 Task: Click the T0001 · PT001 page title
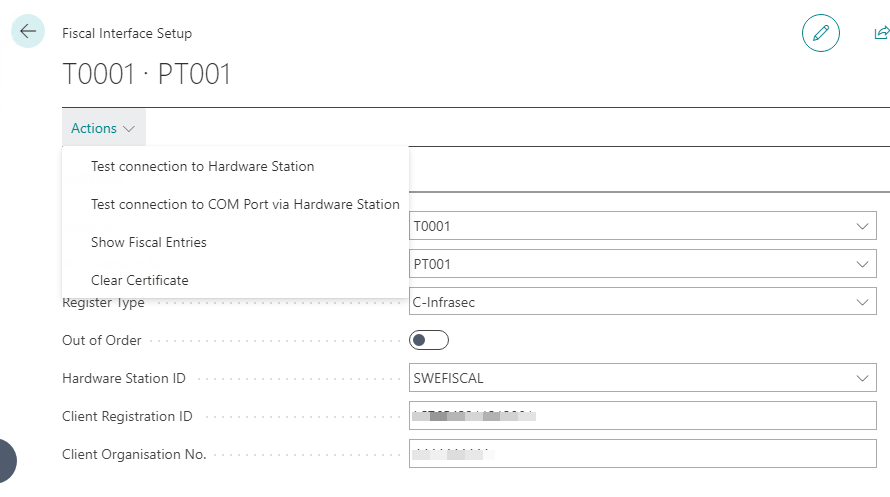coord(146,74)
